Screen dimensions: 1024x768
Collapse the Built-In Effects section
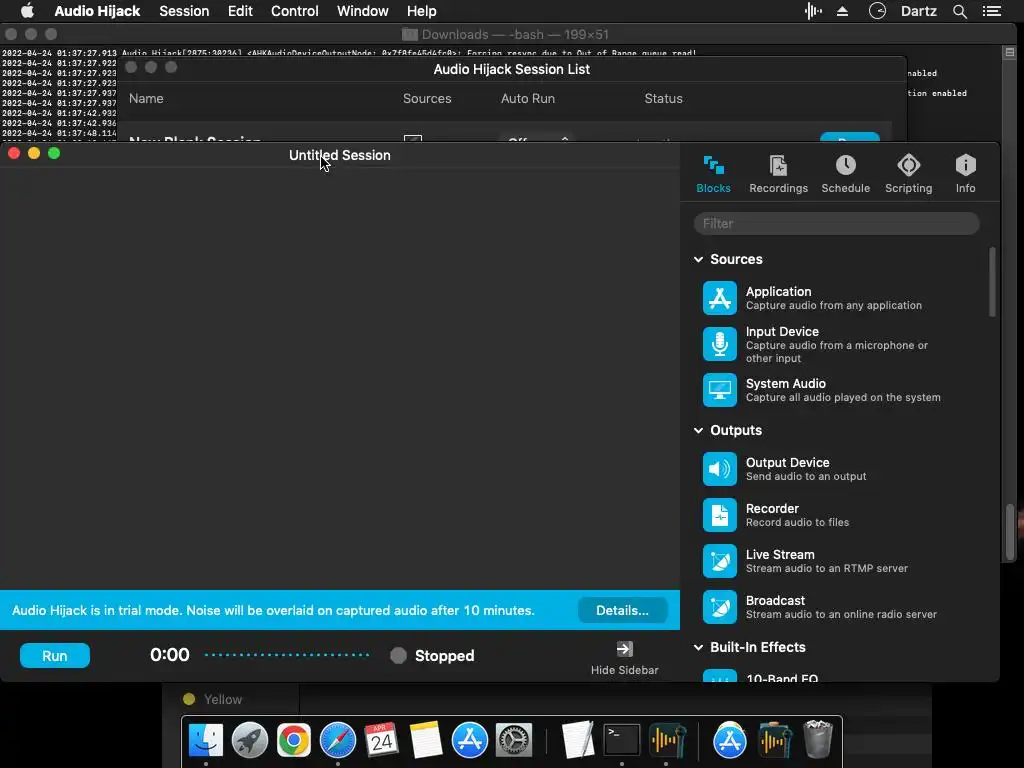698,647
